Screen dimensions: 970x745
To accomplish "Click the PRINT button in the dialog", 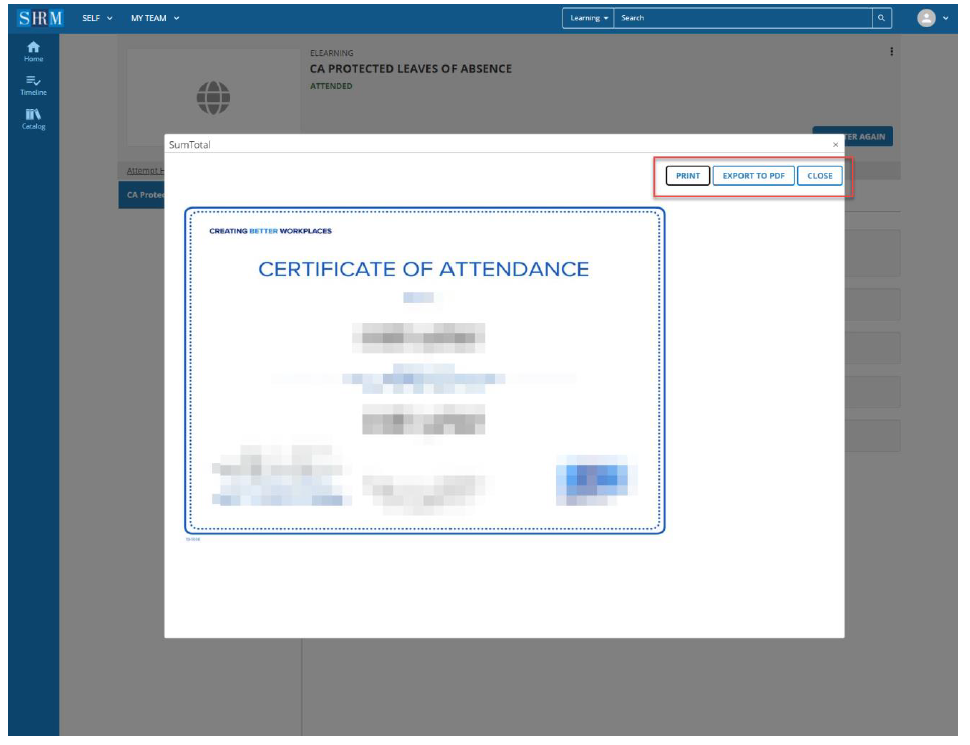I will tap(688, 176).
